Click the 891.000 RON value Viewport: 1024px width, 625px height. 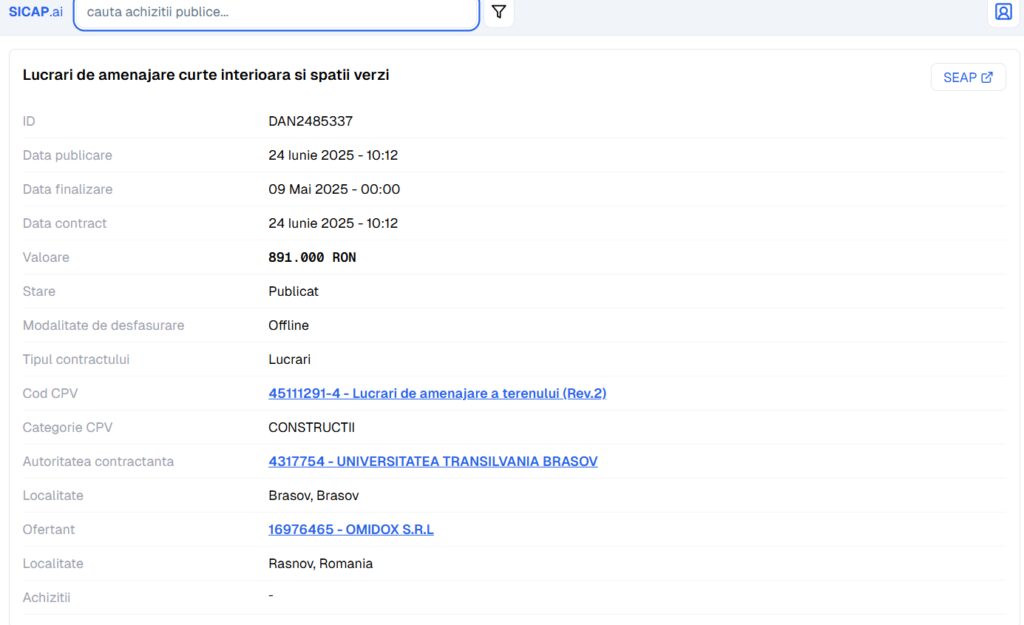312,257
